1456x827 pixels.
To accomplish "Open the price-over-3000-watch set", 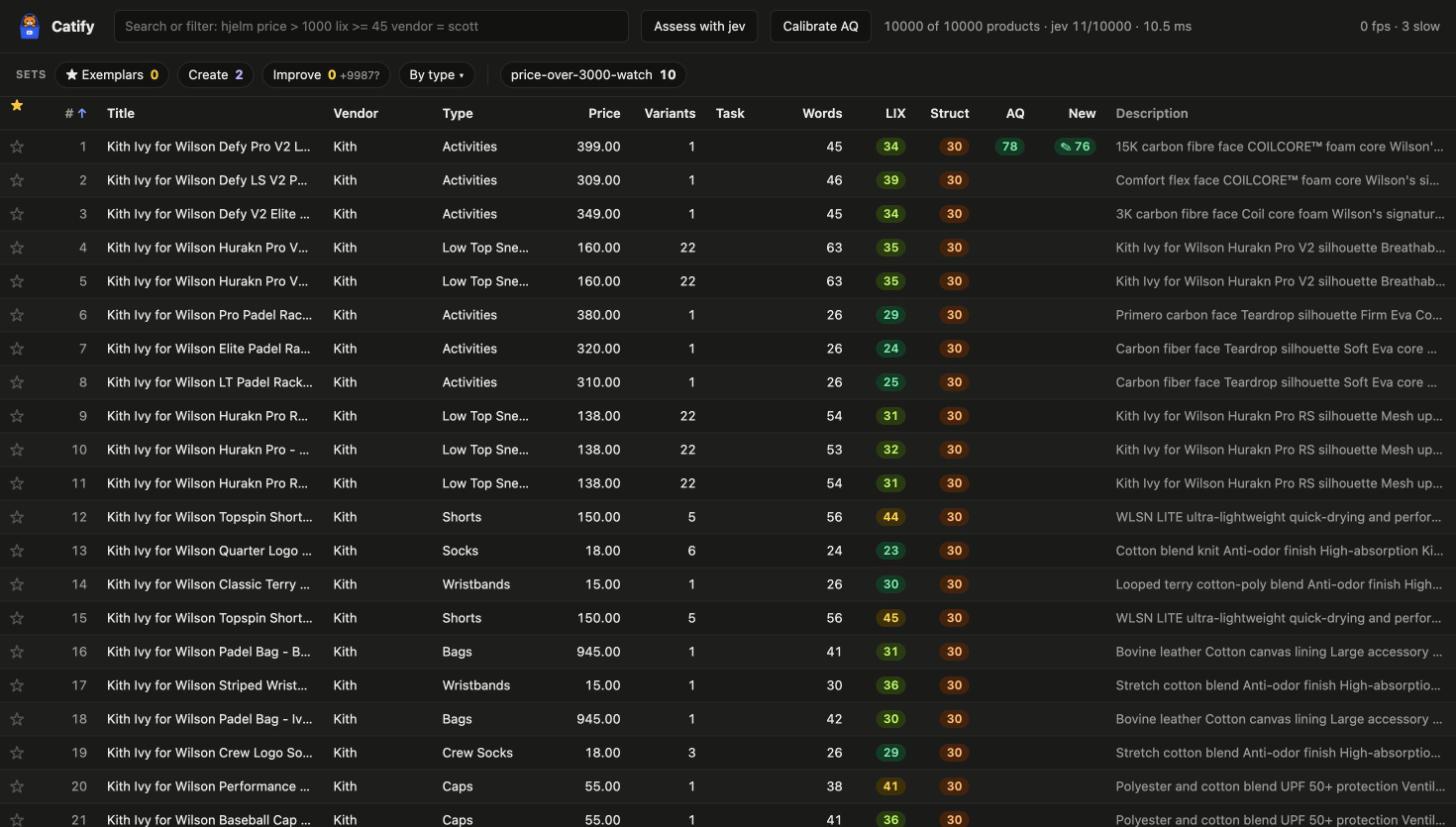I will [x=593, y=75].
